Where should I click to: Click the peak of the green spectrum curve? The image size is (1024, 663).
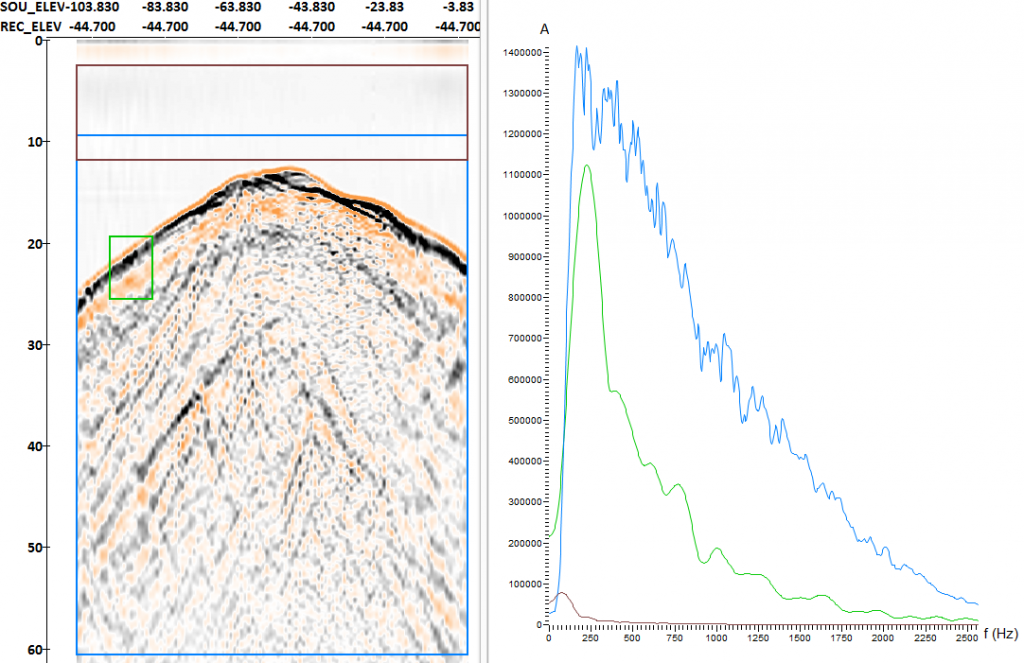pyautogui.click(x=587, y=166)
